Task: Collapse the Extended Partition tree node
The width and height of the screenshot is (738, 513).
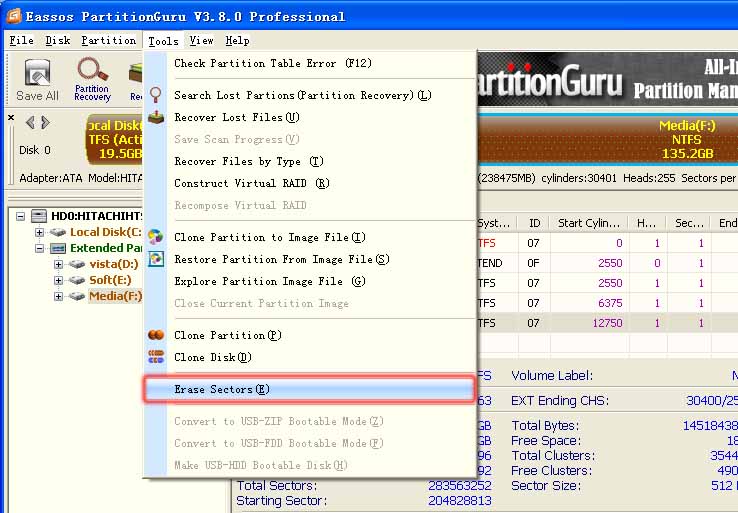Action: coord(40,248)
